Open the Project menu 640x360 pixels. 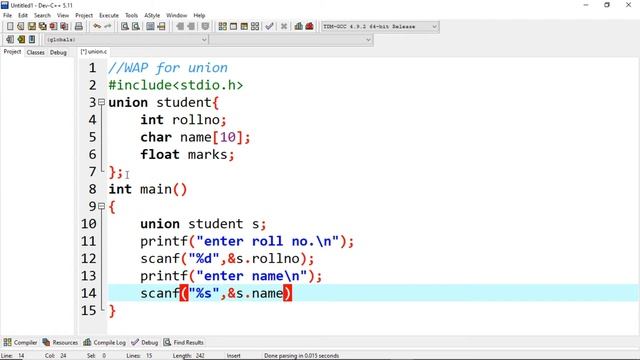coord(84,16)
